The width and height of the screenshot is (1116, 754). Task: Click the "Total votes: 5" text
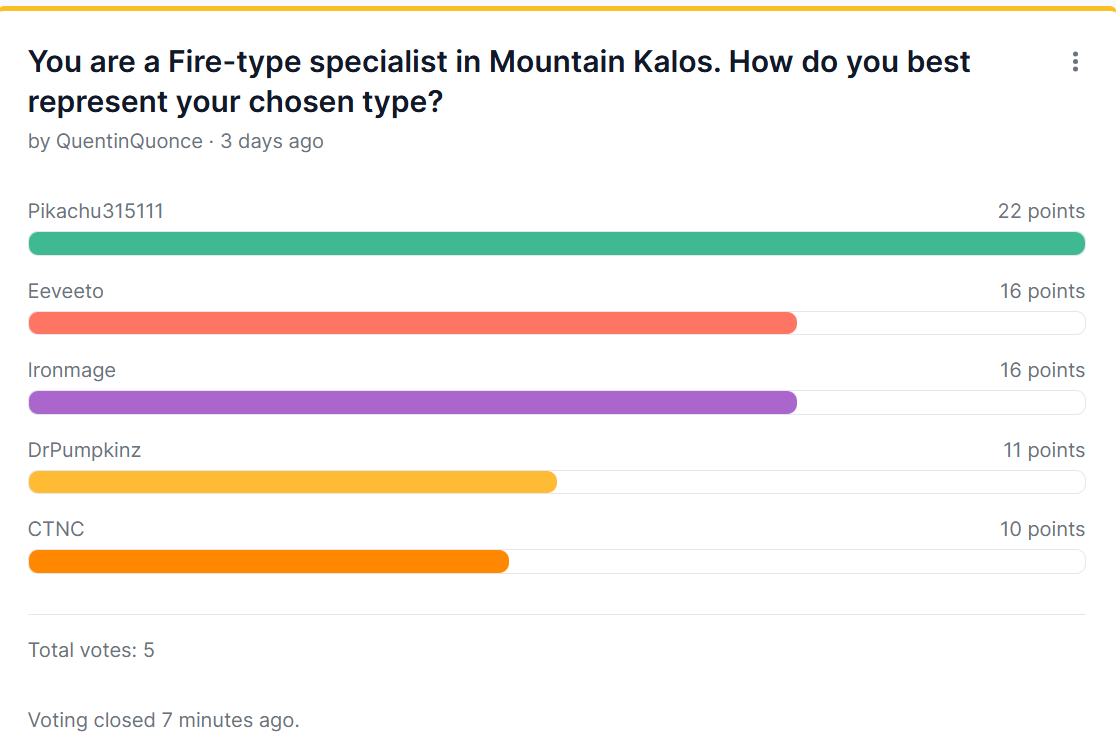91,650
